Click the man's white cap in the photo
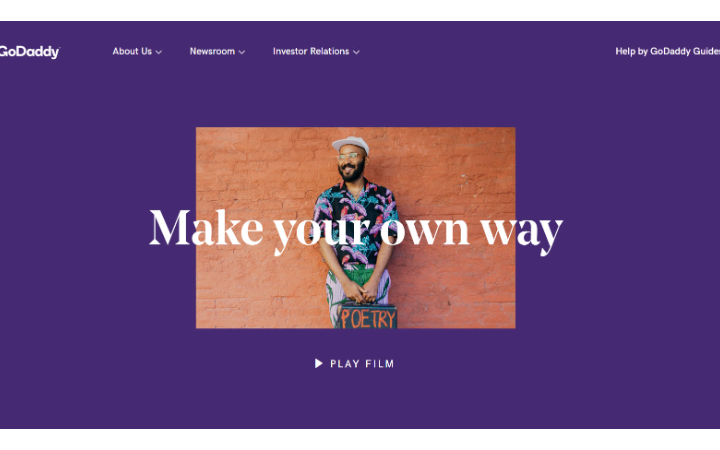Screen dimensions: 720x450 pos(351,145)
